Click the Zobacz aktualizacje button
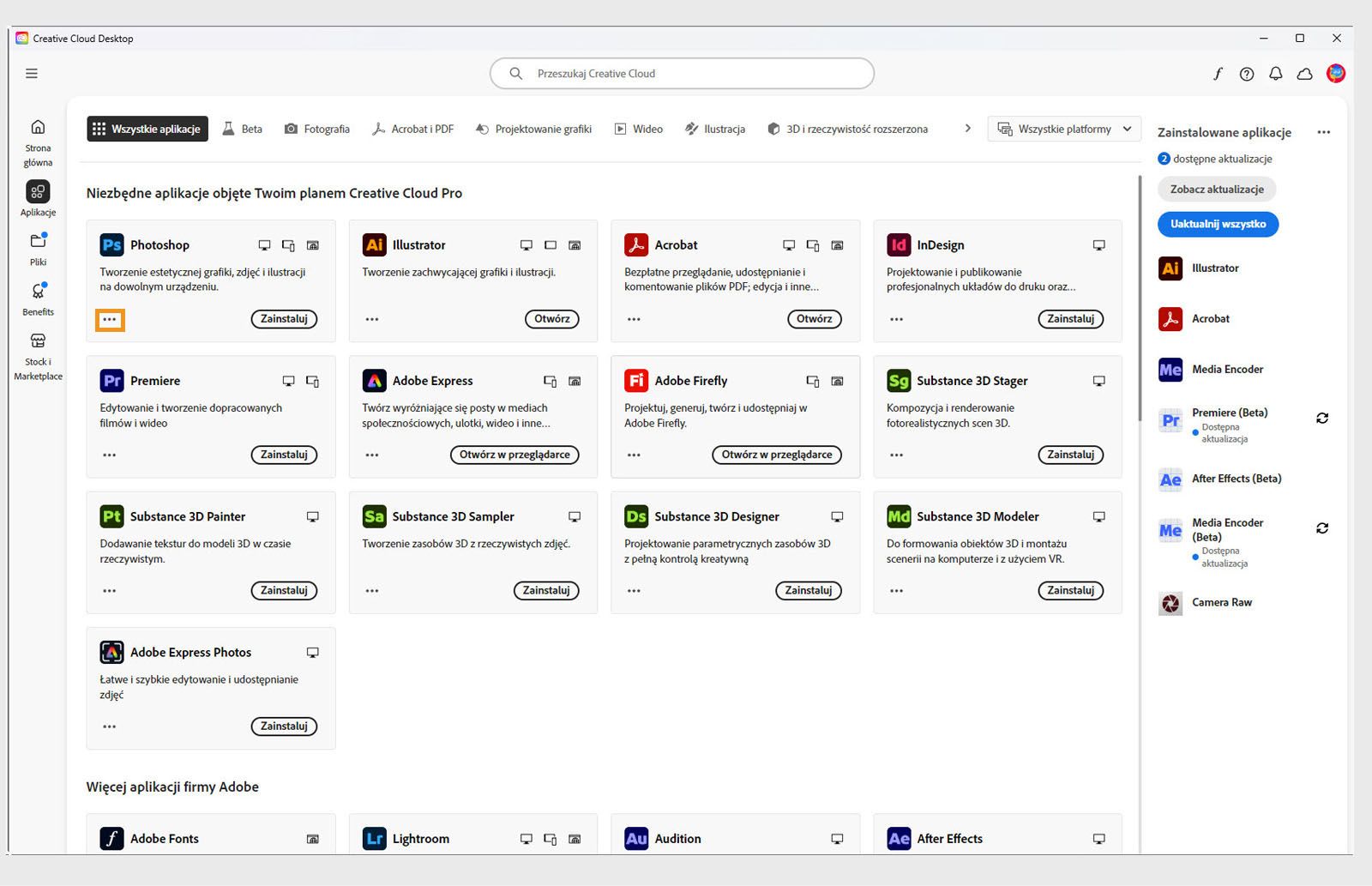Image resolution: width=1372 pixels, height=886 pixels. tap(1217, 190)
